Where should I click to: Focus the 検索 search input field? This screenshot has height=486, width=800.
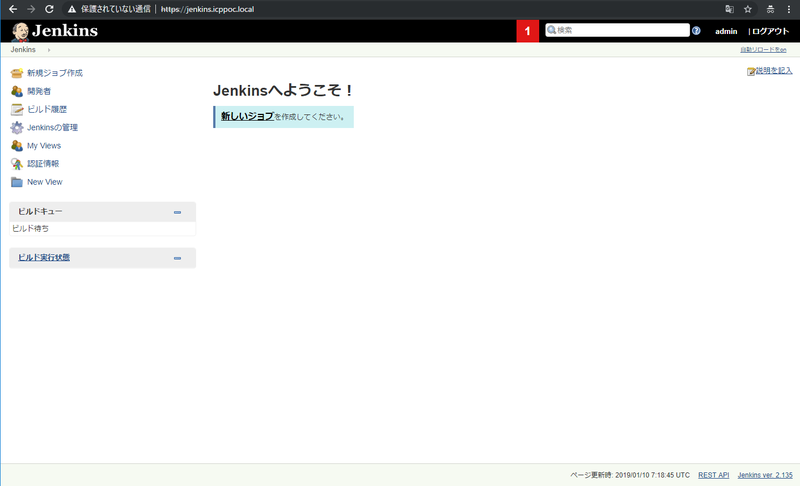point(617,30)
